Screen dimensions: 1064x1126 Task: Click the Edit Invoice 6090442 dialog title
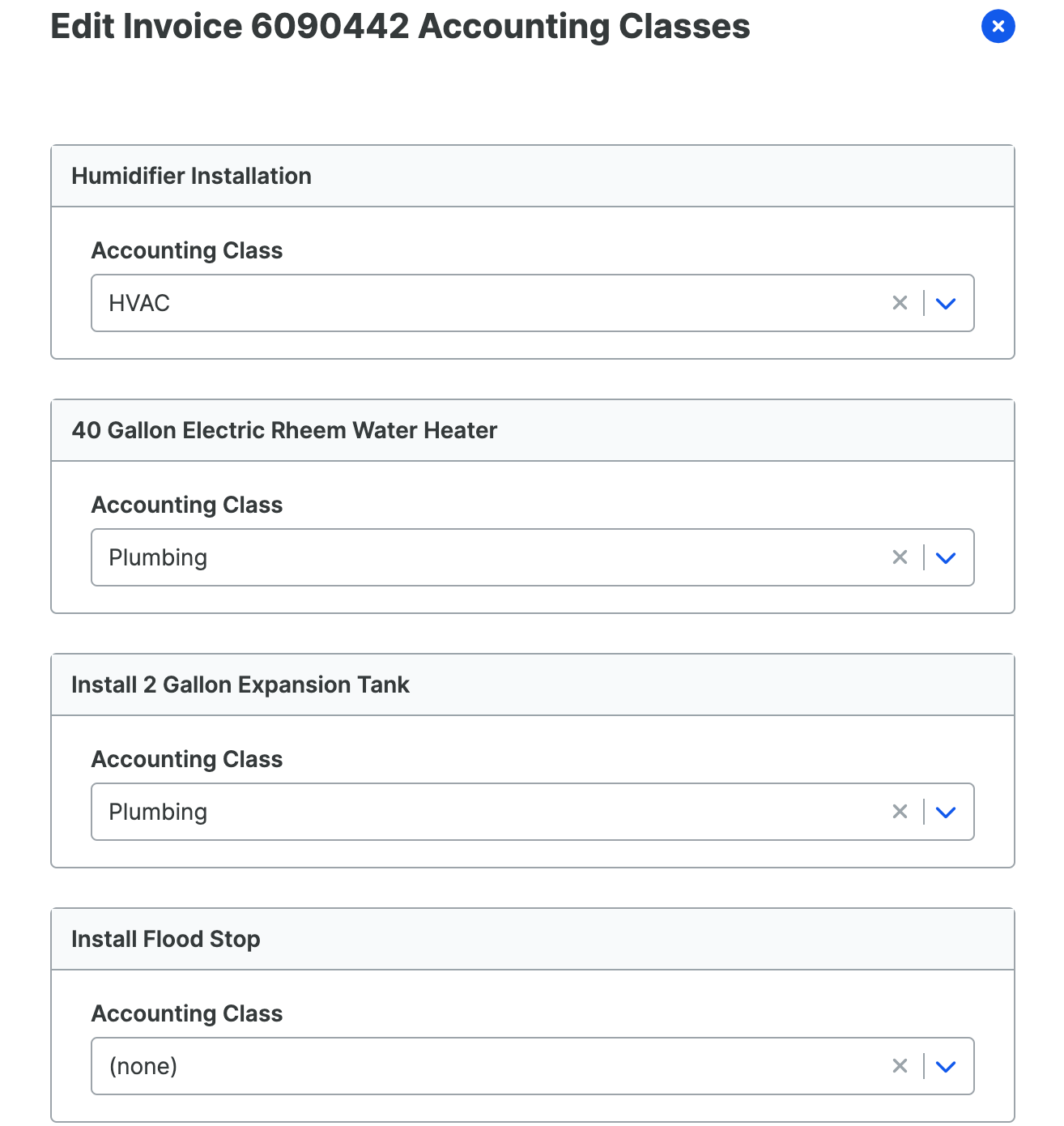coord(400,26)
